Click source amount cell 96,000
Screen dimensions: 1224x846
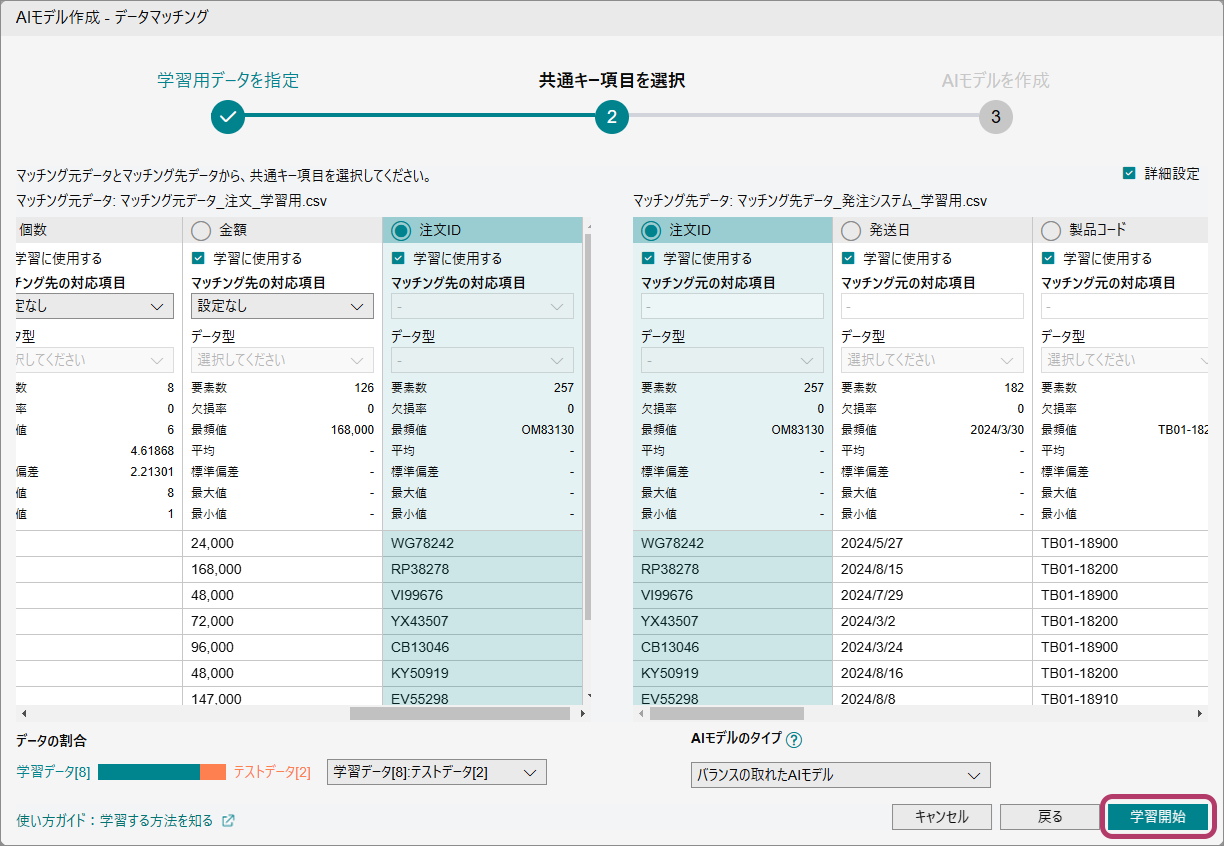coord(282,647)
